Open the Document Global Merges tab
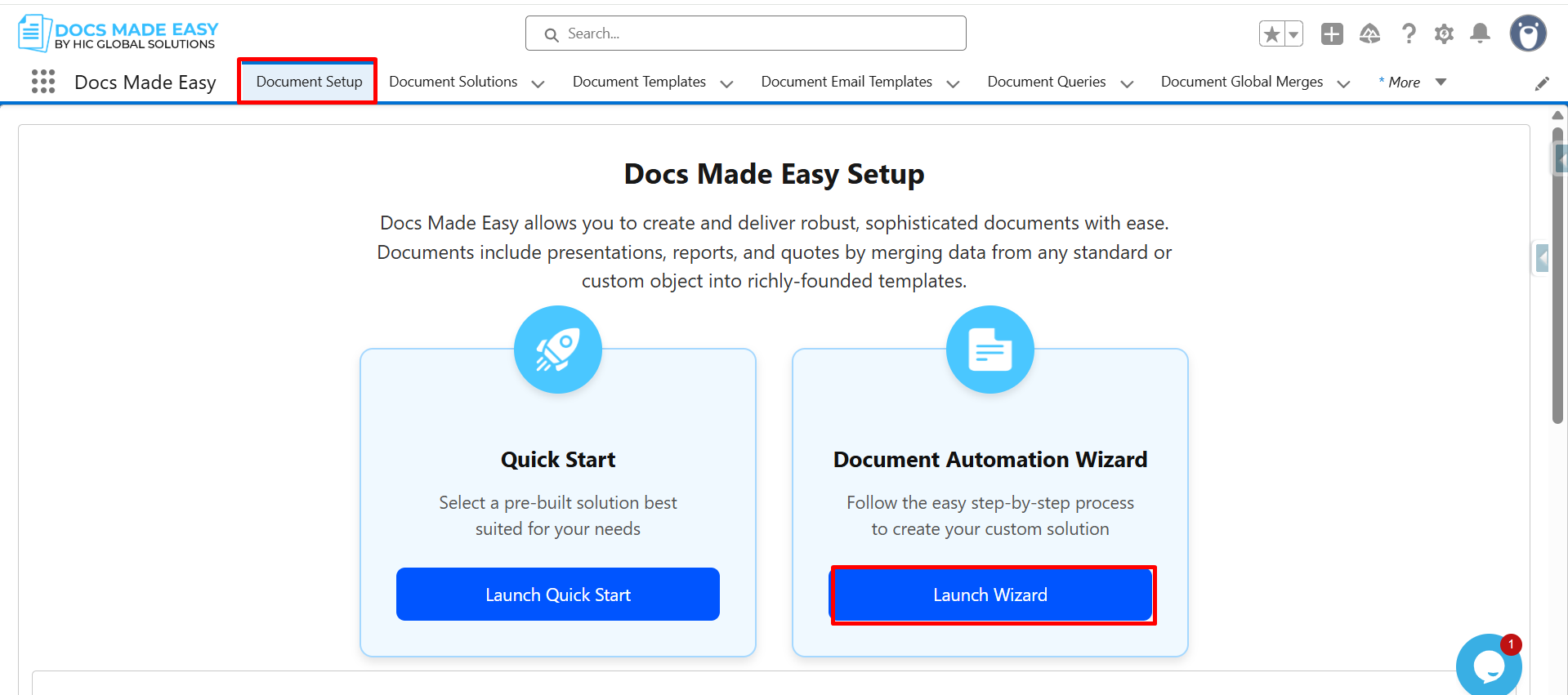 point(1242,82)
